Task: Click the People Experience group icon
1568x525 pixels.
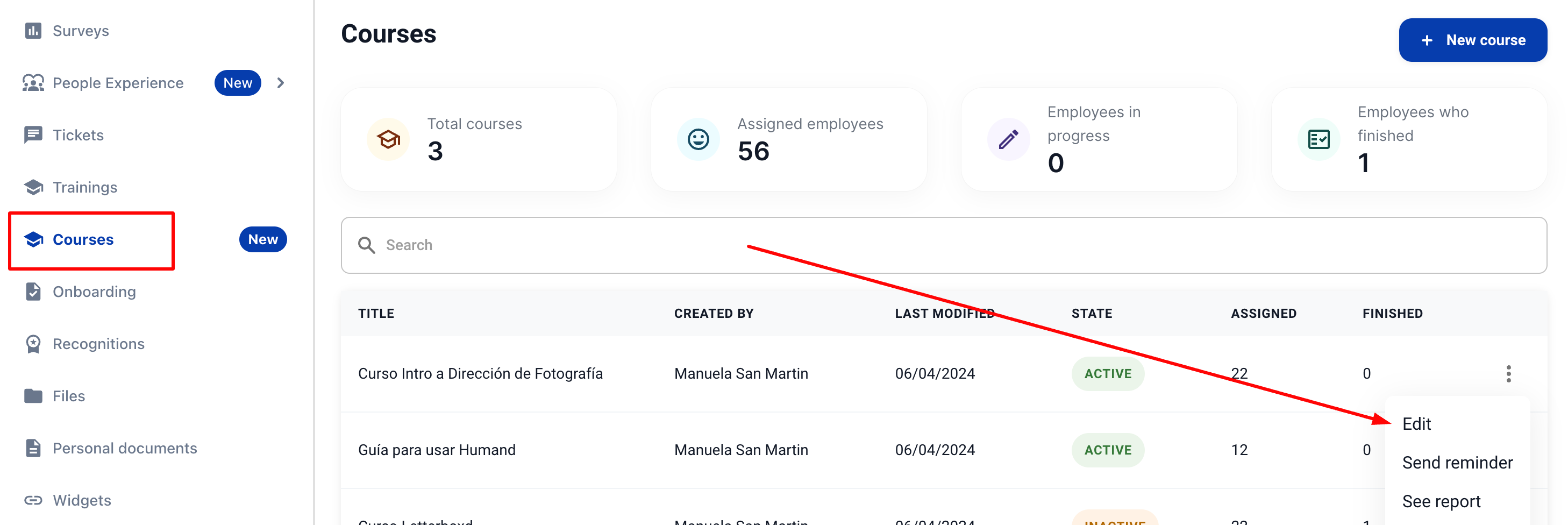Action: (x=33, y=83)
